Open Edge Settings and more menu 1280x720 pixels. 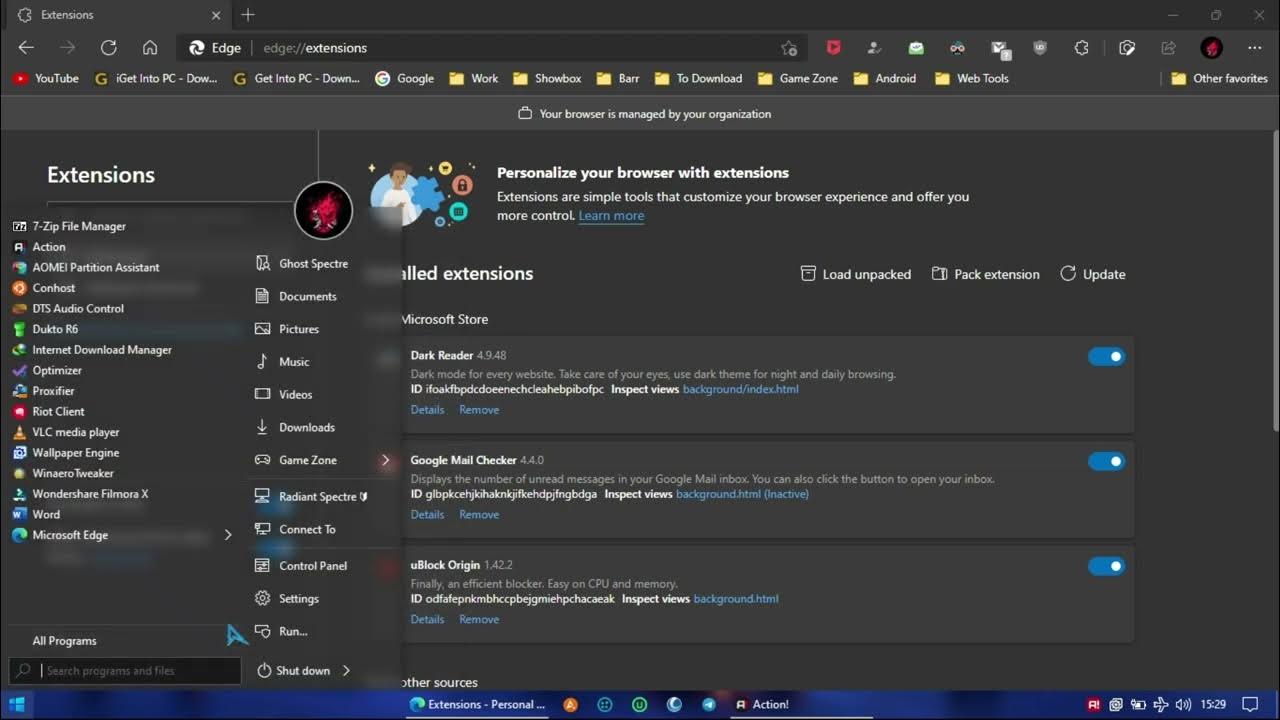(1255, 48)
